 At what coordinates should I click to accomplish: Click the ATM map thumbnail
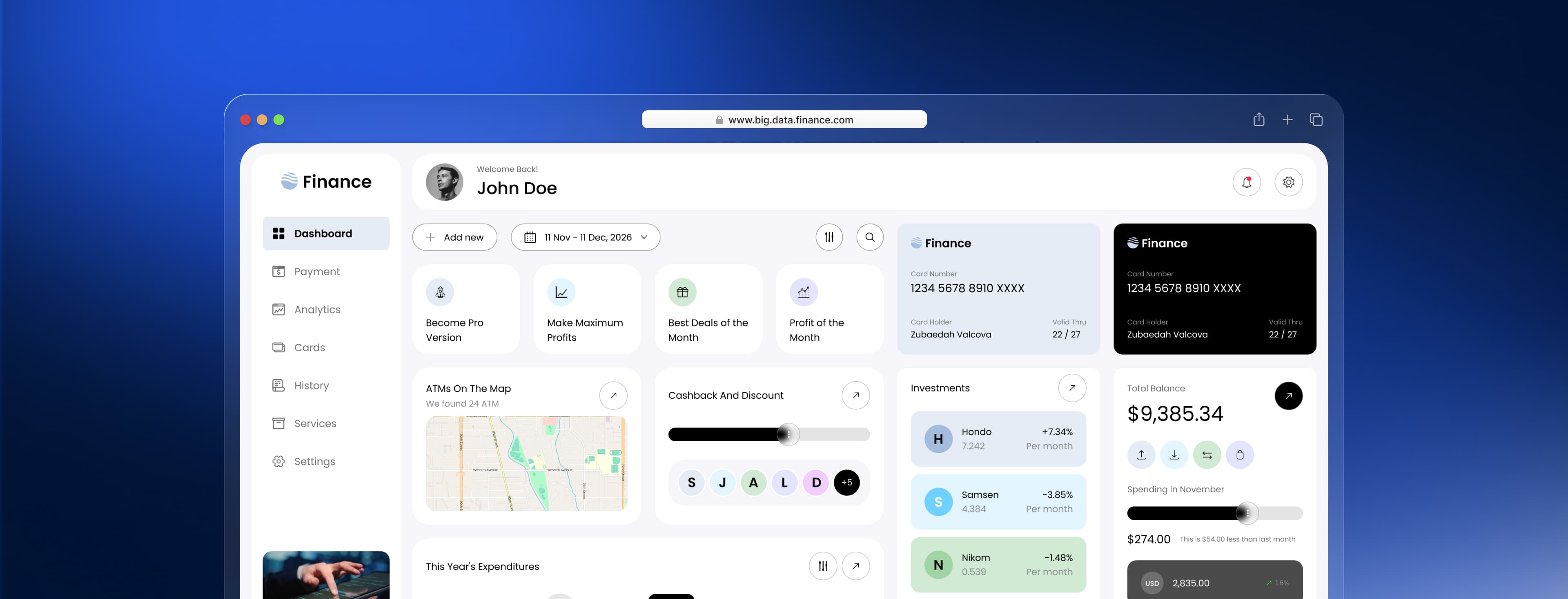tap(526, 464)
